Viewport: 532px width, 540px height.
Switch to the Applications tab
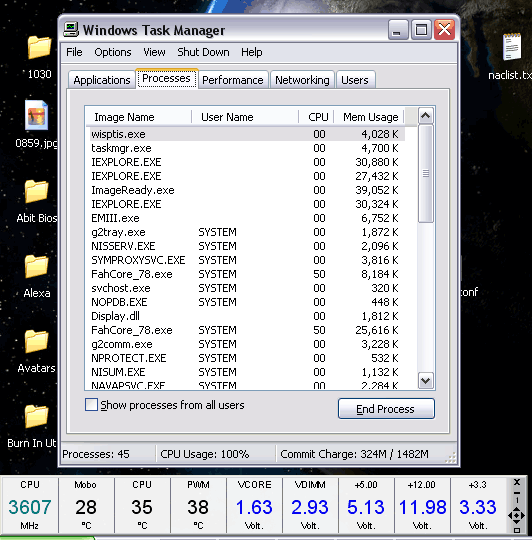pyautogui.click(x=102, y=80)
